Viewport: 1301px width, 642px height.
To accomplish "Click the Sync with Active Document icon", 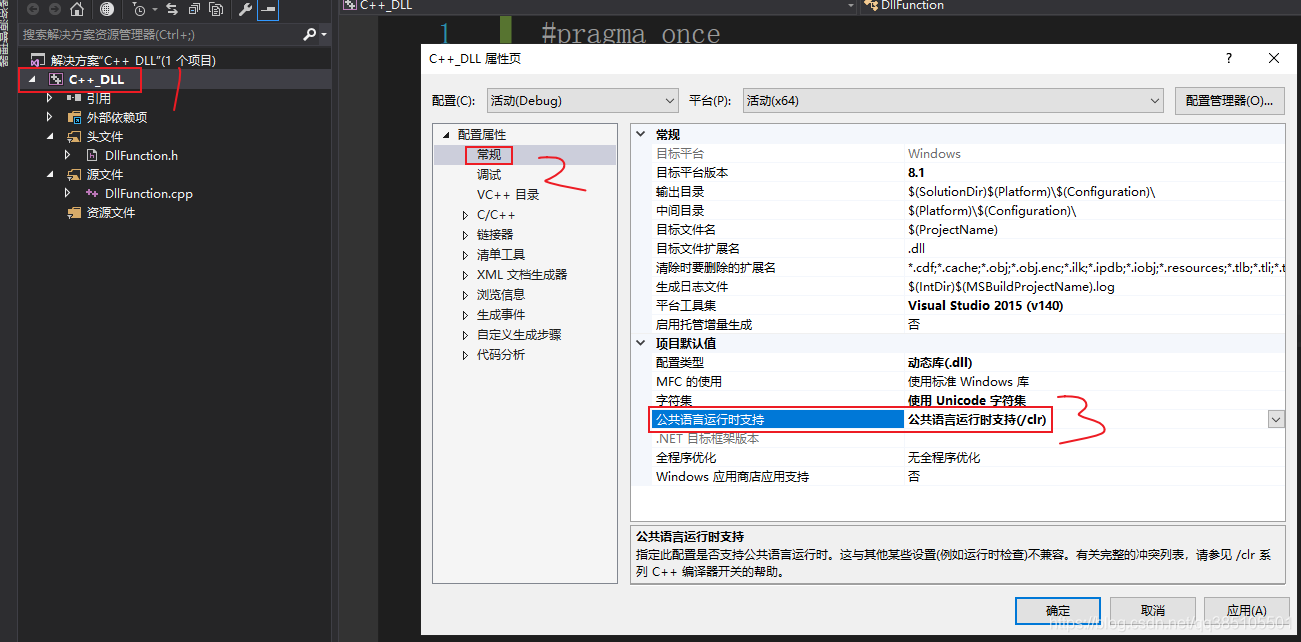I will (172, 9).
